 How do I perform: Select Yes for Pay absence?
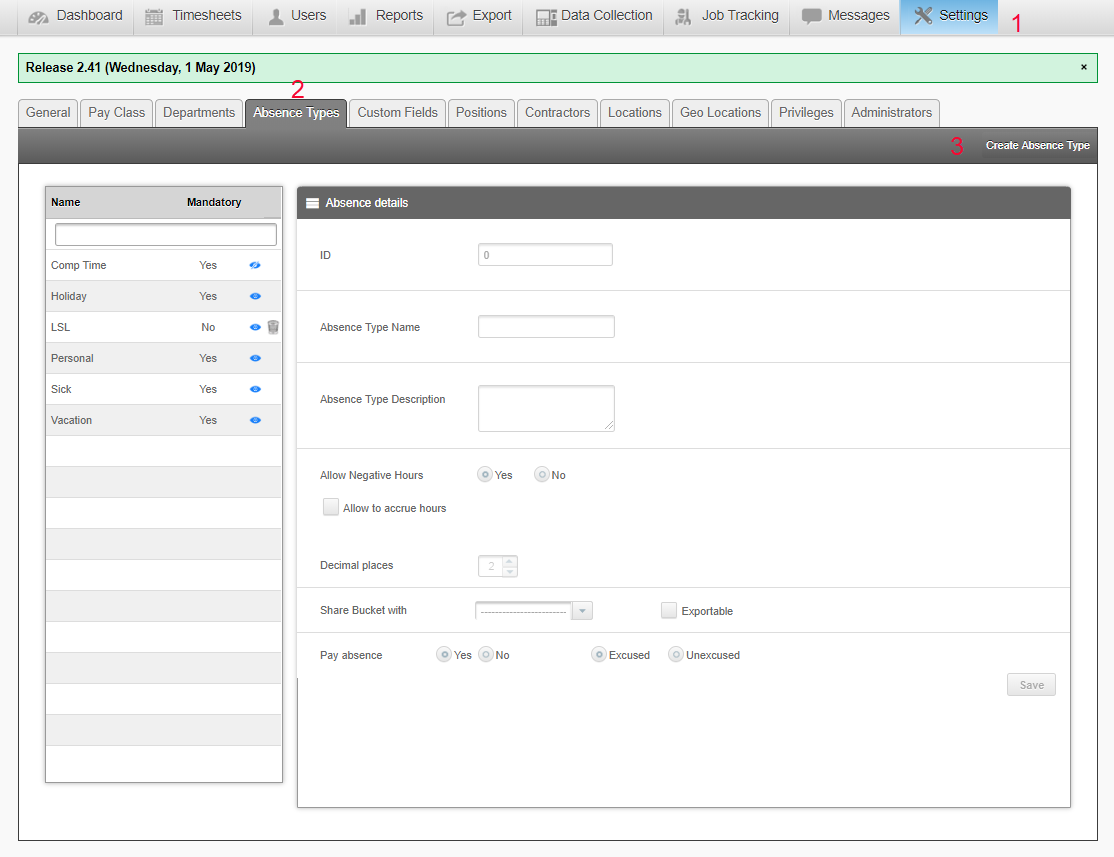click(444, 654)
